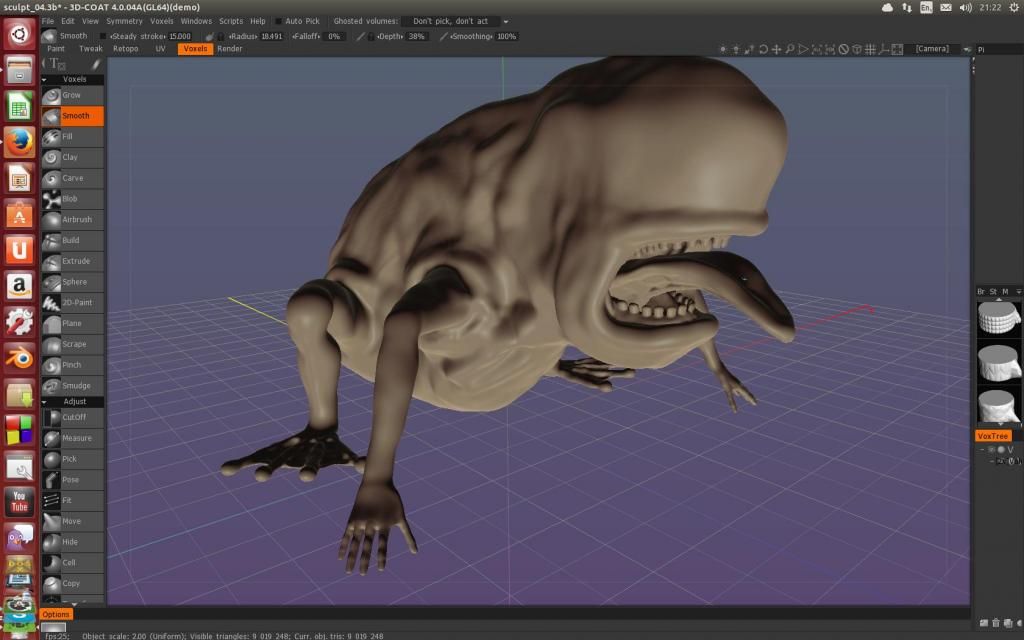Select the Carve tool
Viewport: 1024px width, 640px height.
pos(72,178)
